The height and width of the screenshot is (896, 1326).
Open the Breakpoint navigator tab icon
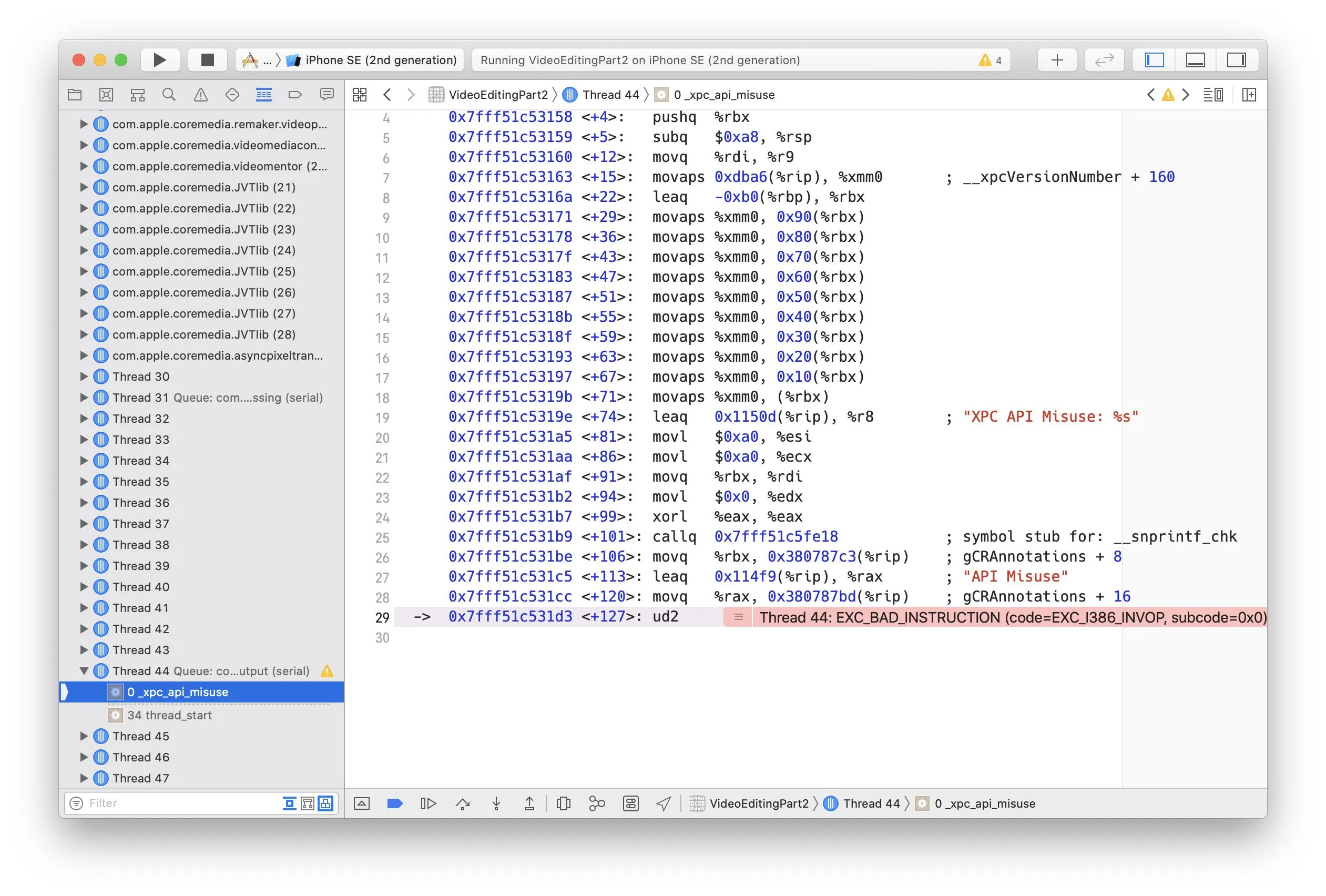(x=295, y=95)
